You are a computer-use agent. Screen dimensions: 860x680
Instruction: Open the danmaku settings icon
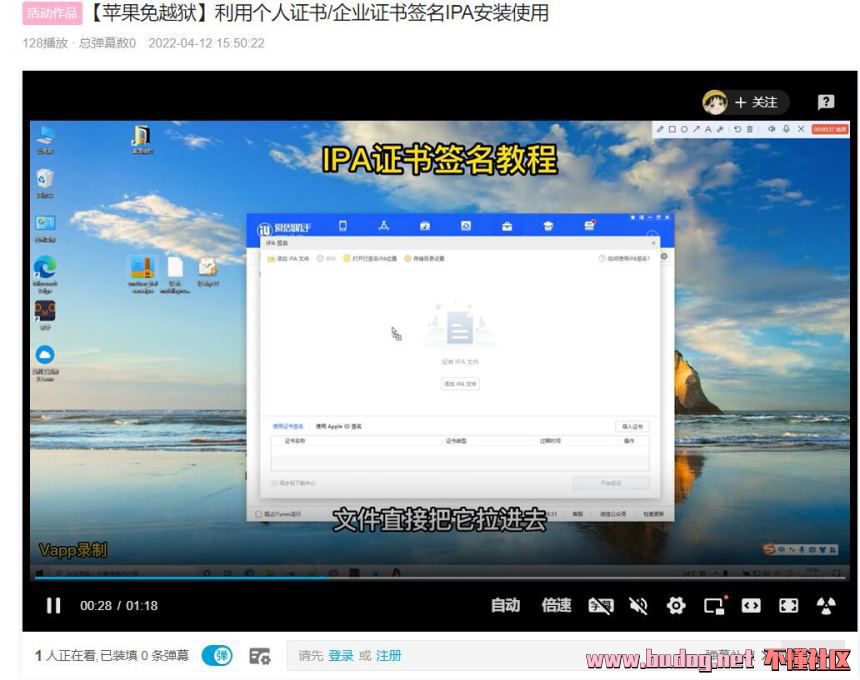click(x=260, y=656)
